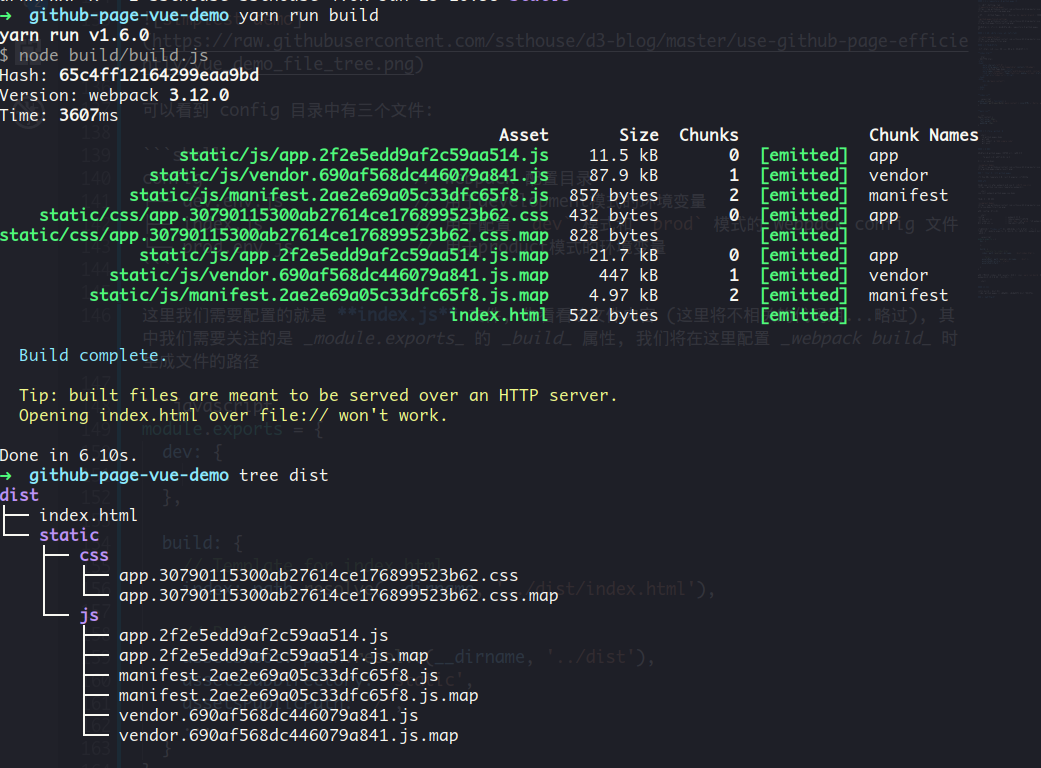The height and width of the screenshot is (768, 1041).
Task: Click the tree dist command text
Action: [x=283, y=475]
